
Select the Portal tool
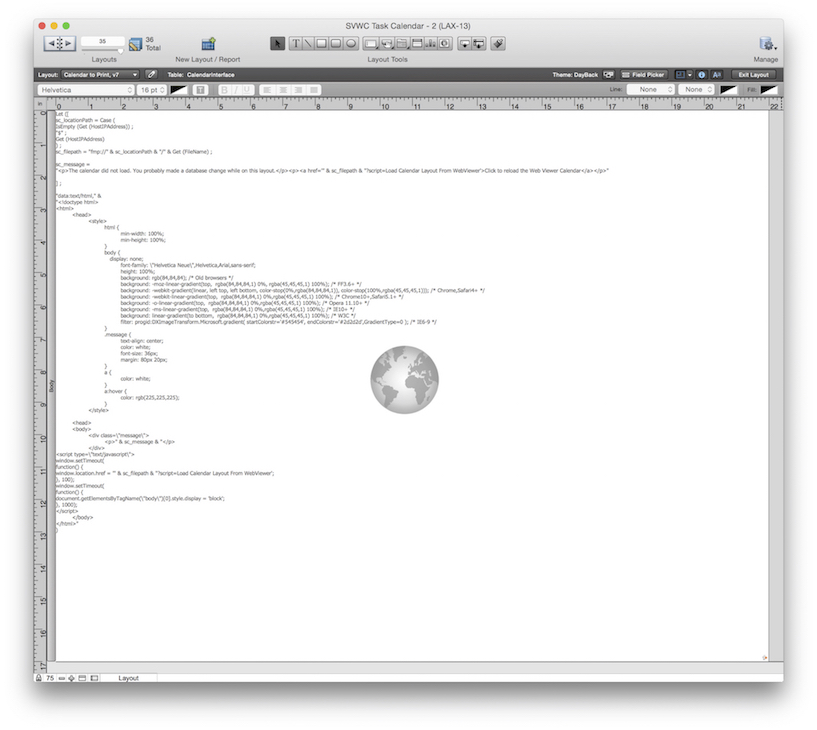click(416, 44)
